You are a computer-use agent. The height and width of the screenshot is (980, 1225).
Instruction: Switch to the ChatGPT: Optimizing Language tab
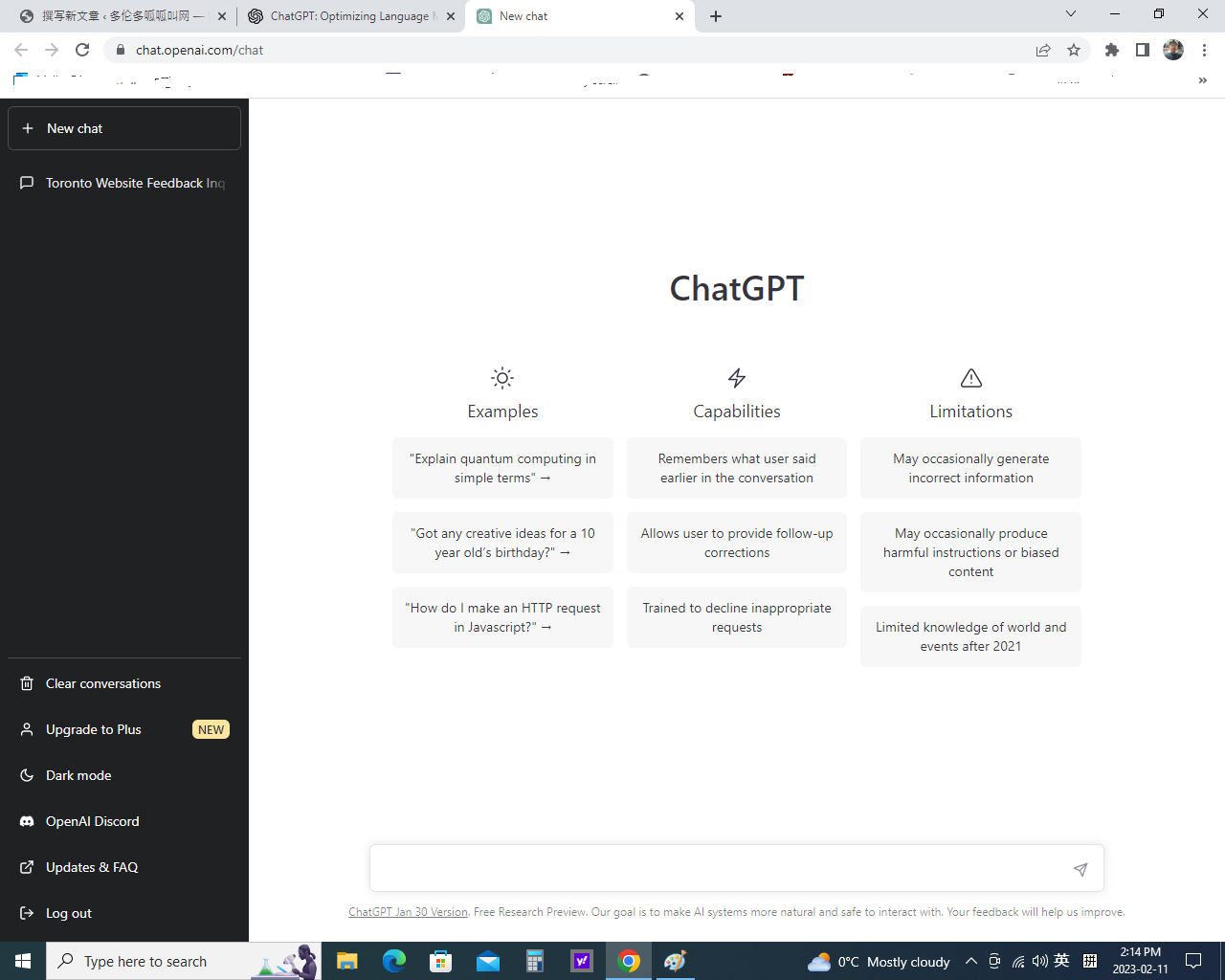(349, 16)
